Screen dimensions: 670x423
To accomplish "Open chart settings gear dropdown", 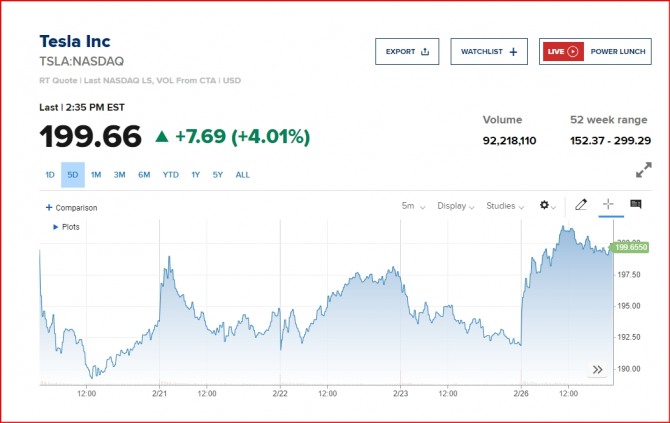I will (548, 205).
